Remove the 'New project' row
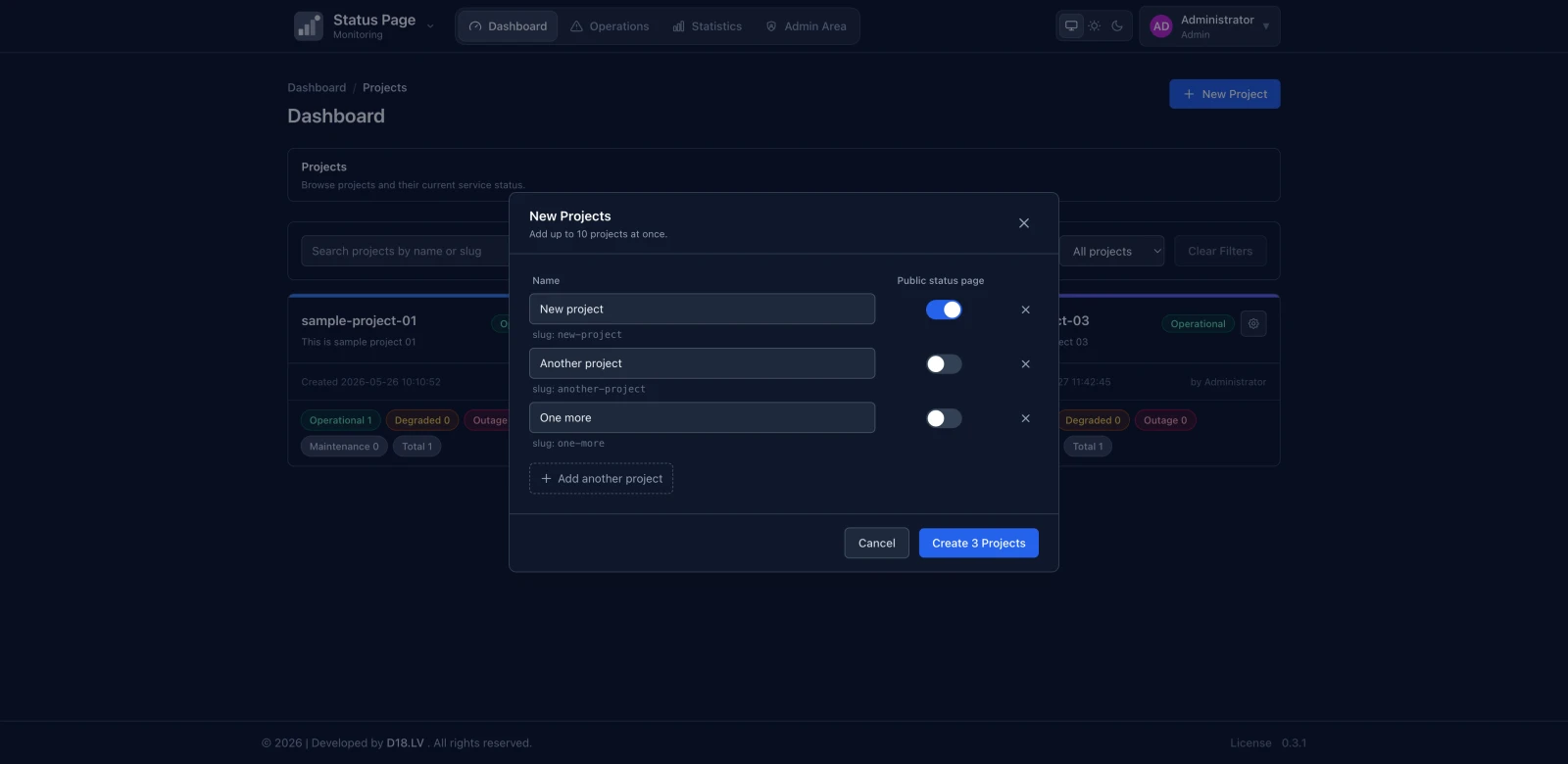1568x764 pixels. 1026,310
